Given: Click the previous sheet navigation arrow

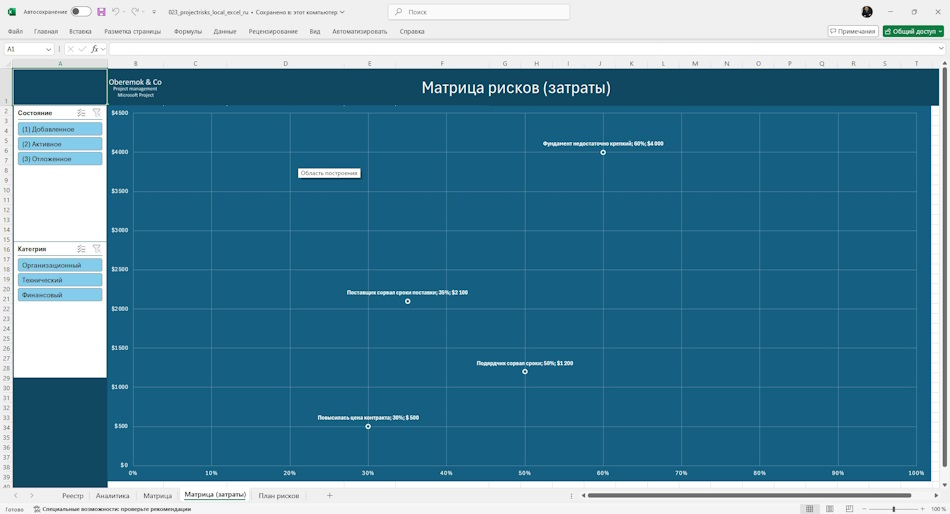Looking at the screenshot, I should pyautogui.click(x=16, y=496).
